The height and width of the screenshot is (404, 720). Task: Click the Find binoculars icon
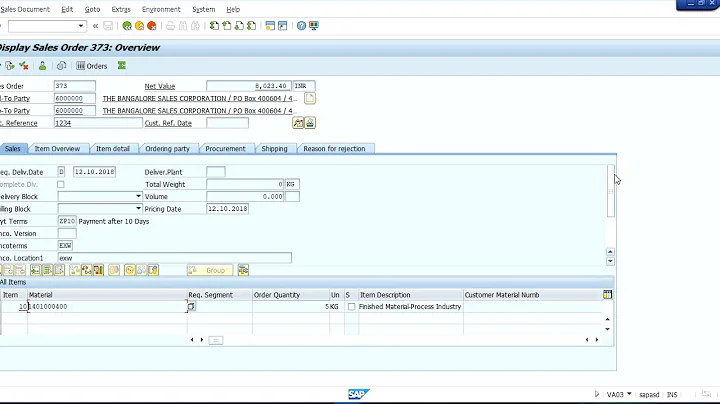tap(183, 26)
